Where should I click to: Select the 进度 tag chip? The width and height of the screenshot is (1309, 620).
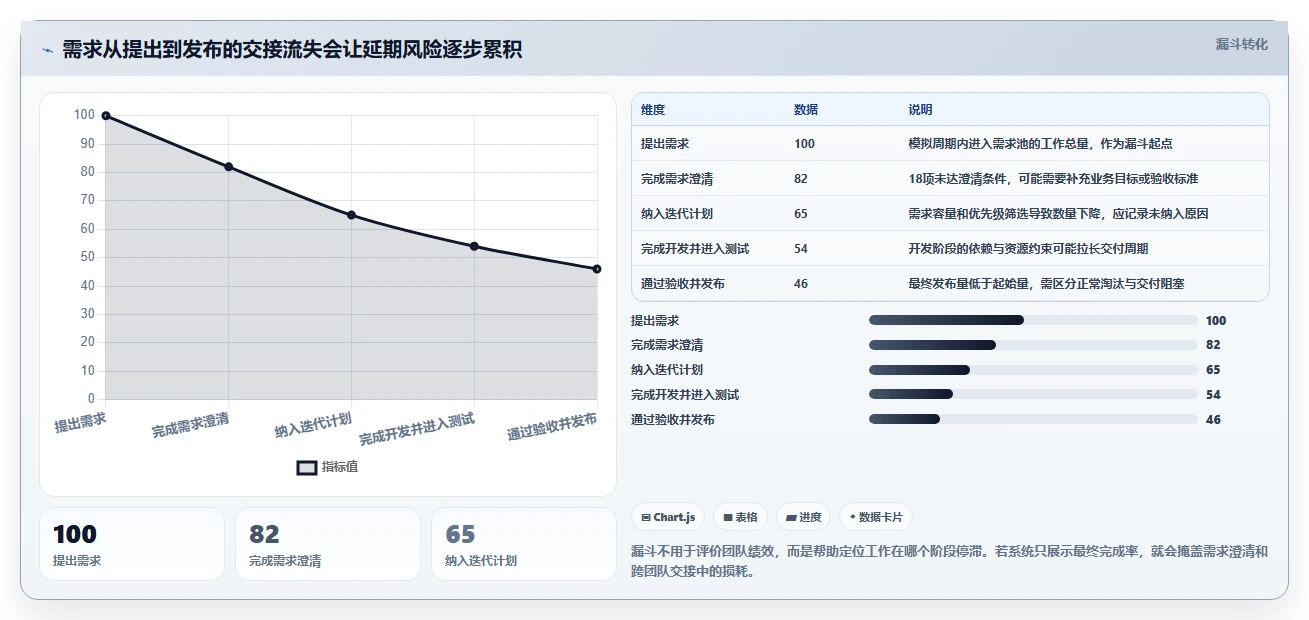click(x=803, y=517)
